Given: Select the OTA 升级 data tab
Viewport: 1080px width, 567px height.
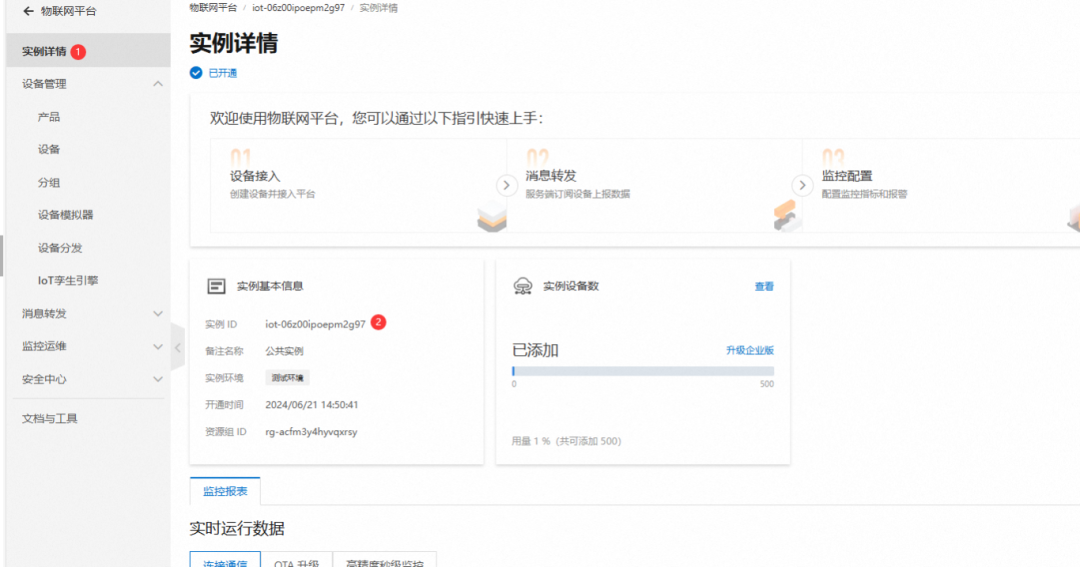Looking at the screenshot, I should tap(296, 561).
